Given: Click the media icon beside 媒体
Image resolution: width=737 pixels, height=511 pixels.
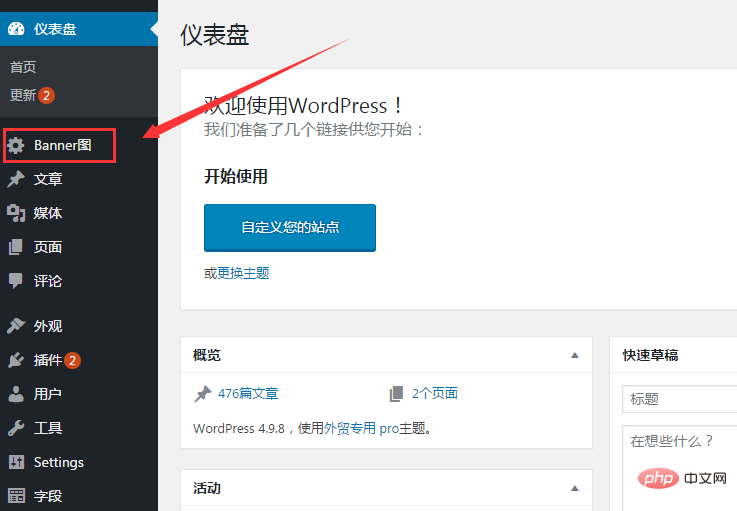Looking at the screenshot, I should (x=16, y=213).
